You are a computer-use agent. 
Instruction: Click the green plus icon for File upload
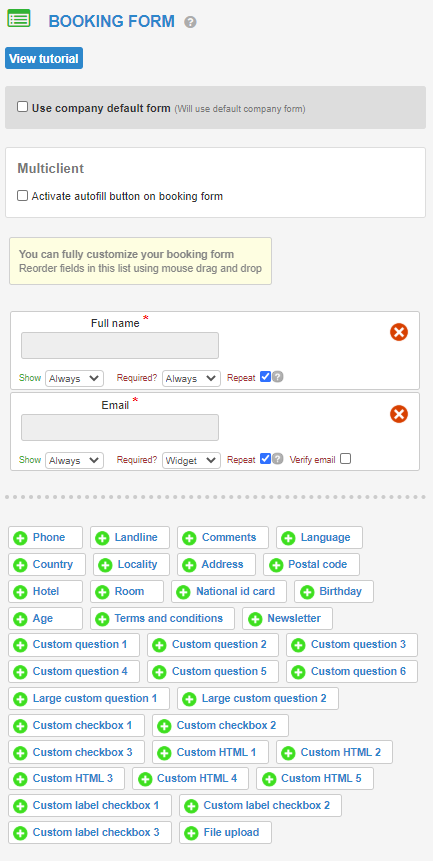click(x=191, y=833)
